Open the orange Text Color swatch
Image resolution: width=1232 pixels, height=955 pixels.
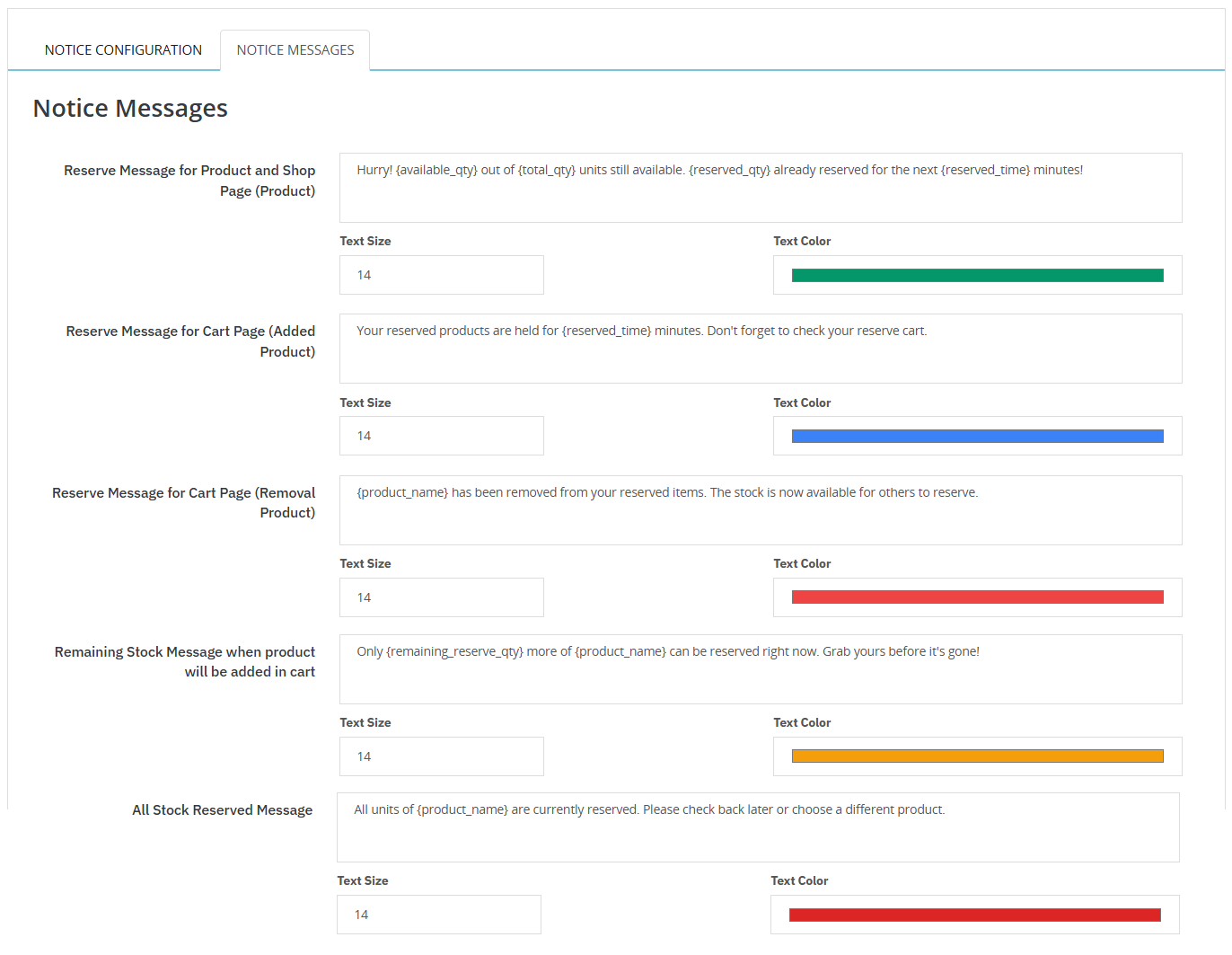[x=977, y=756]
